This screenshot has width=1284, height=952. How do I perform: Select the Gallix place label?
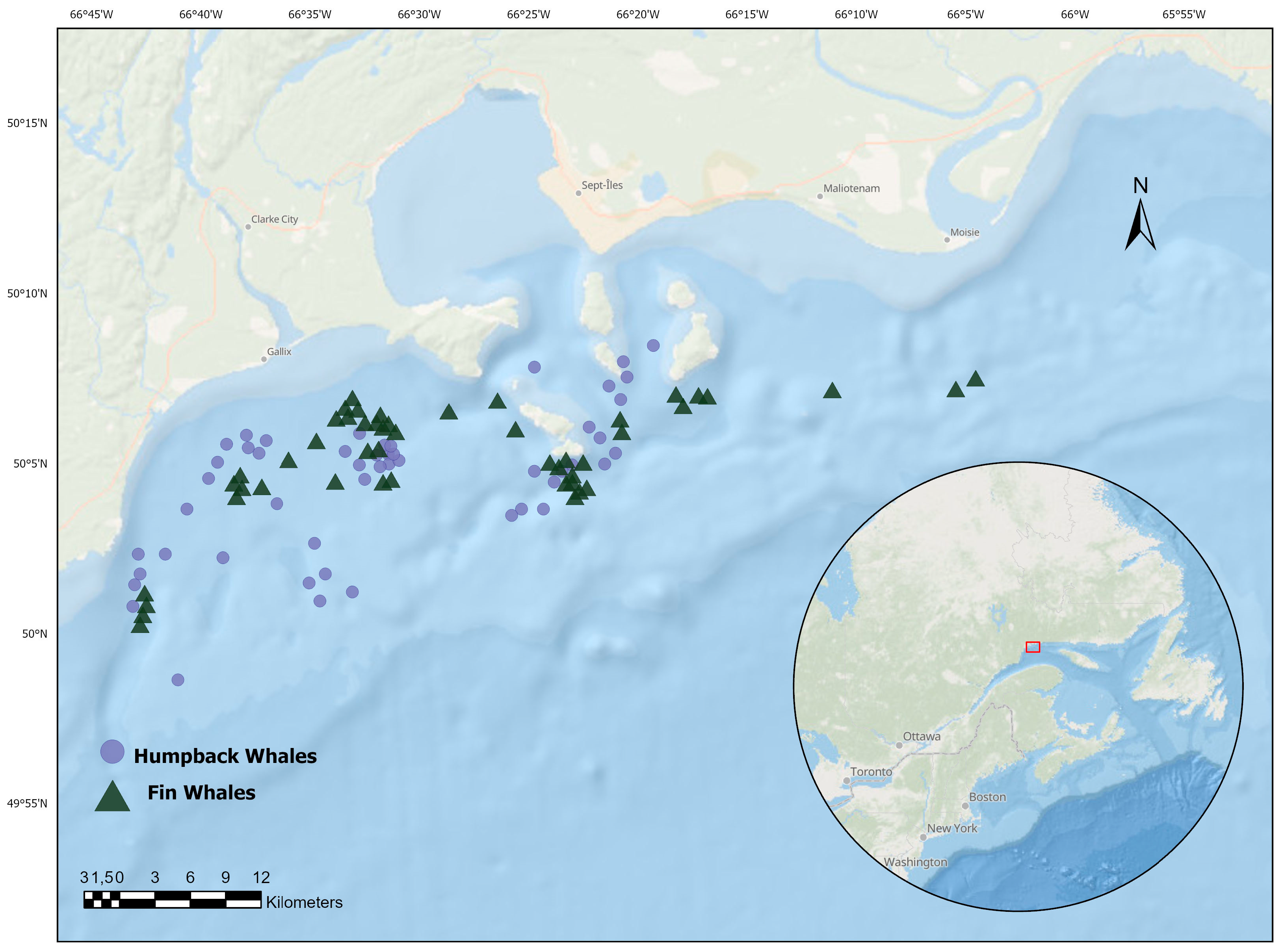point(279,352)
